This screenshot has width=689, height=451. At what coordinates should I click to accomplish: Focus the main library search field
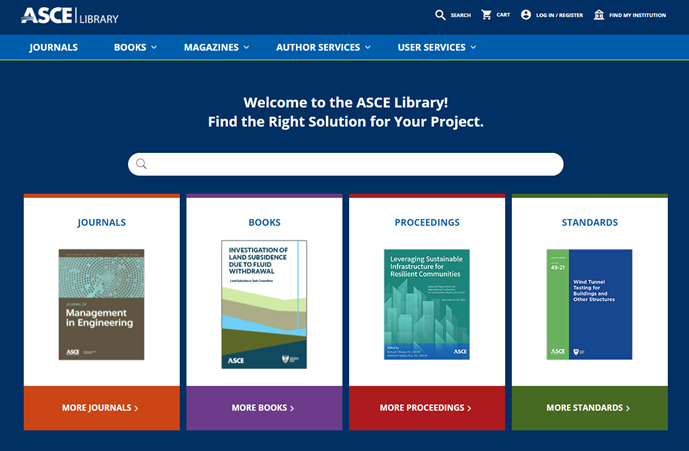coord(345,164)
